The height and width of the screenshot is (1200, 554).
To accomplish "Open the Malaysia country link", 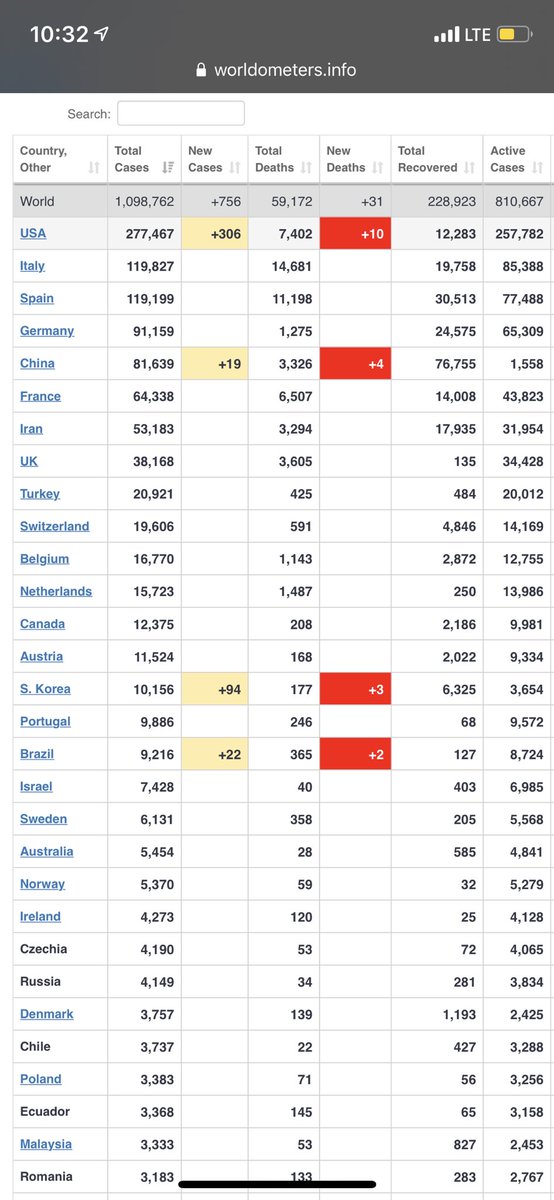I will [46, 1144].
